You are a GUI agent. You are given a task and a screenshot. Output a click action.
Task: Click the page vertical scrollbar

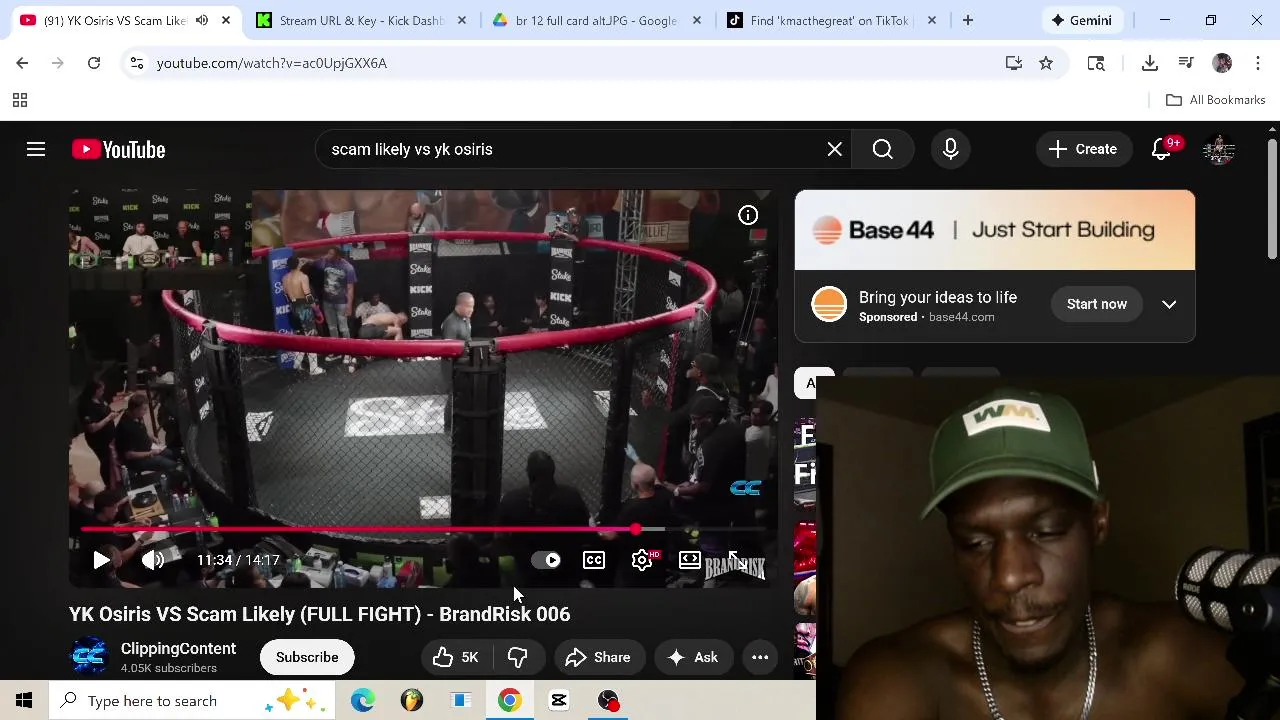tap(1272, 200)
